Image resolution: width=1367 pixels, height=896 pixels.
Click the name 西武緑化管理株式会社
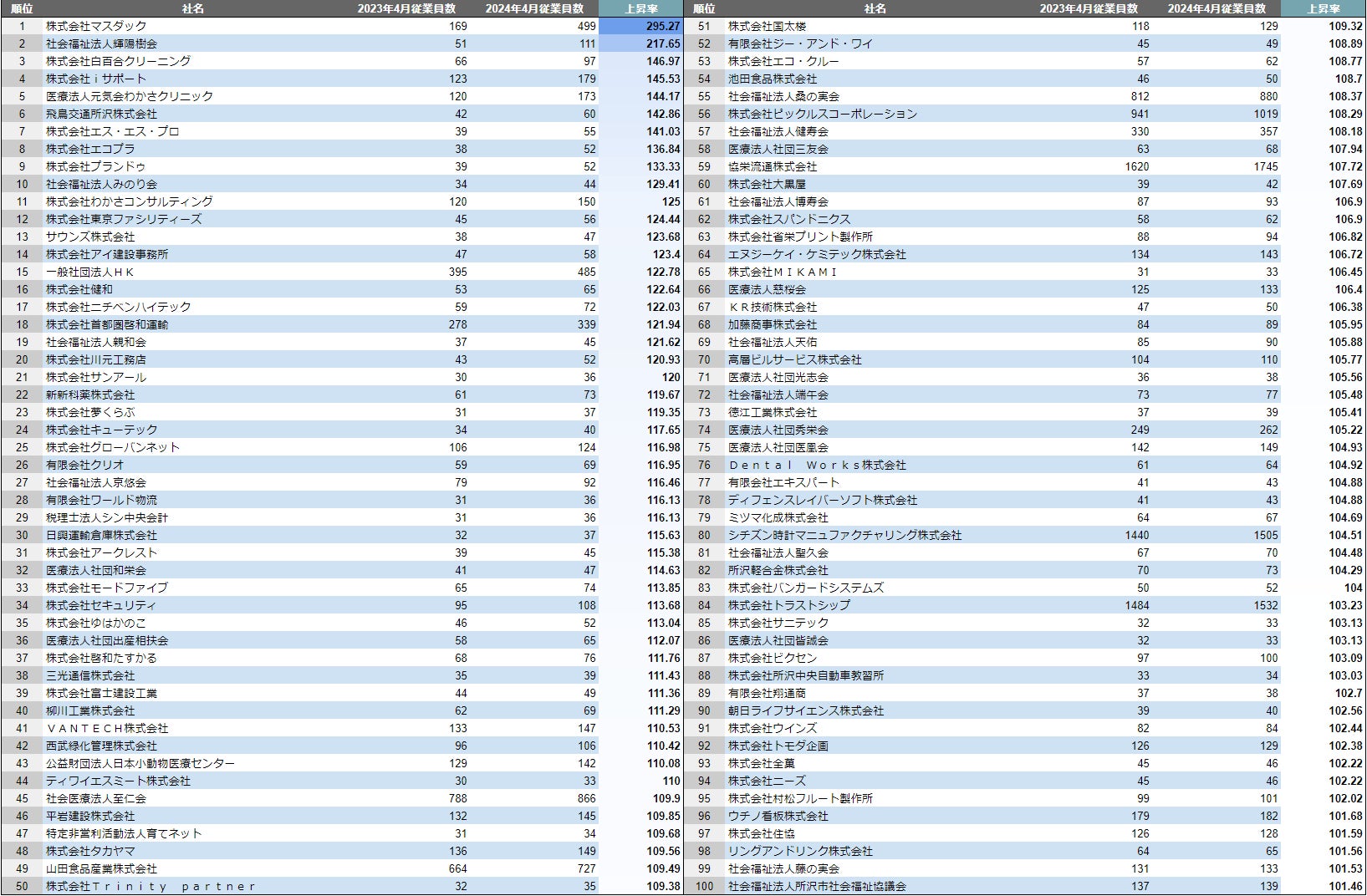(x=101, y=746)
